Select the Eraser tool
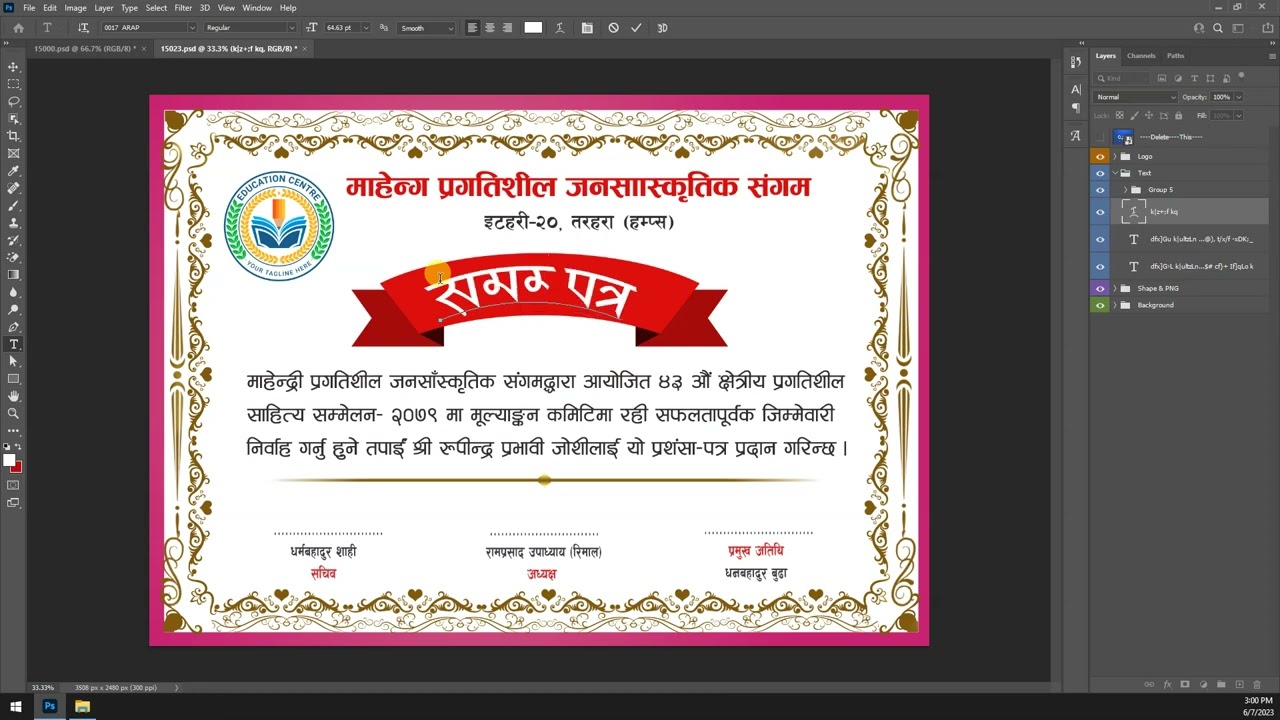Viewport: 1280px width, 720px height. (x=13, y=257)
